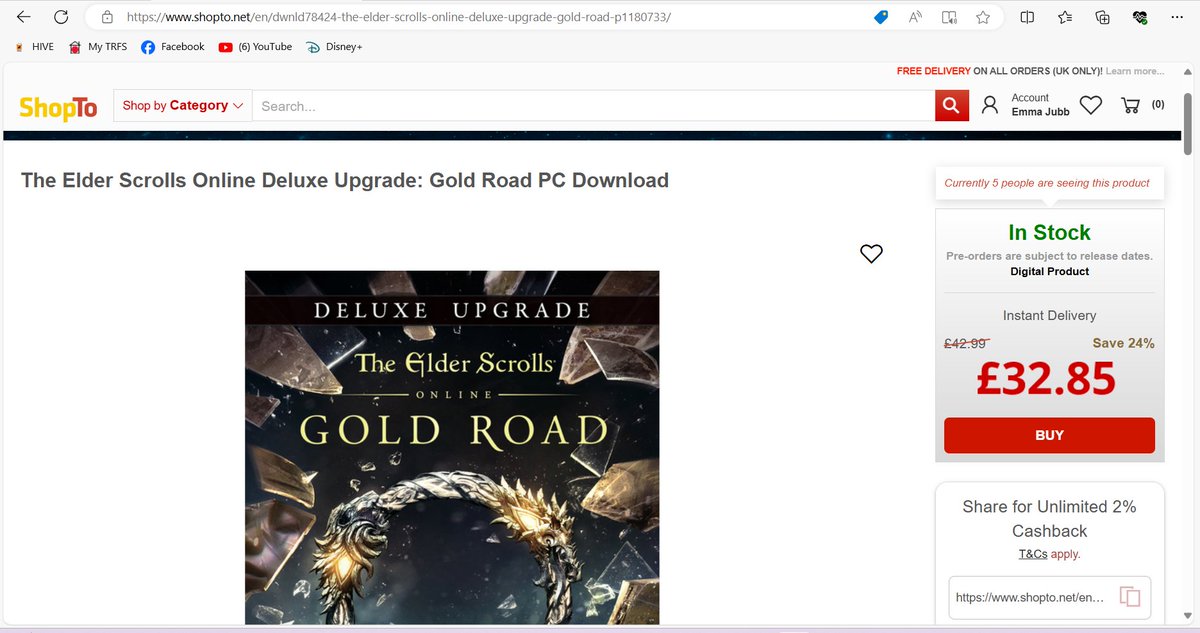Click the £32.85 price text
The height and width of the screenshot is (633, 1200).
(x=1046, y=379)
